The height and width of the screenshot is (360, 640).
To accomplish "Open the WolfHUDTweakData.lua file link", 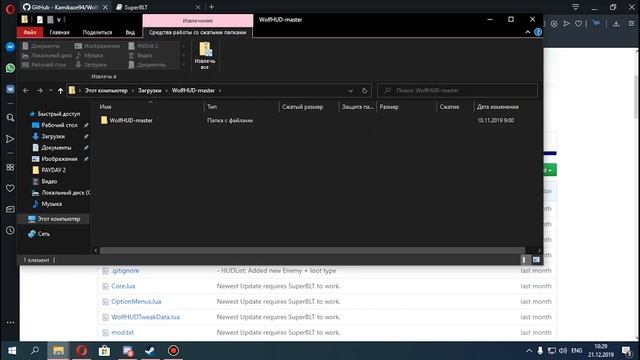I will pyautogui.click(x=145, y=317).
